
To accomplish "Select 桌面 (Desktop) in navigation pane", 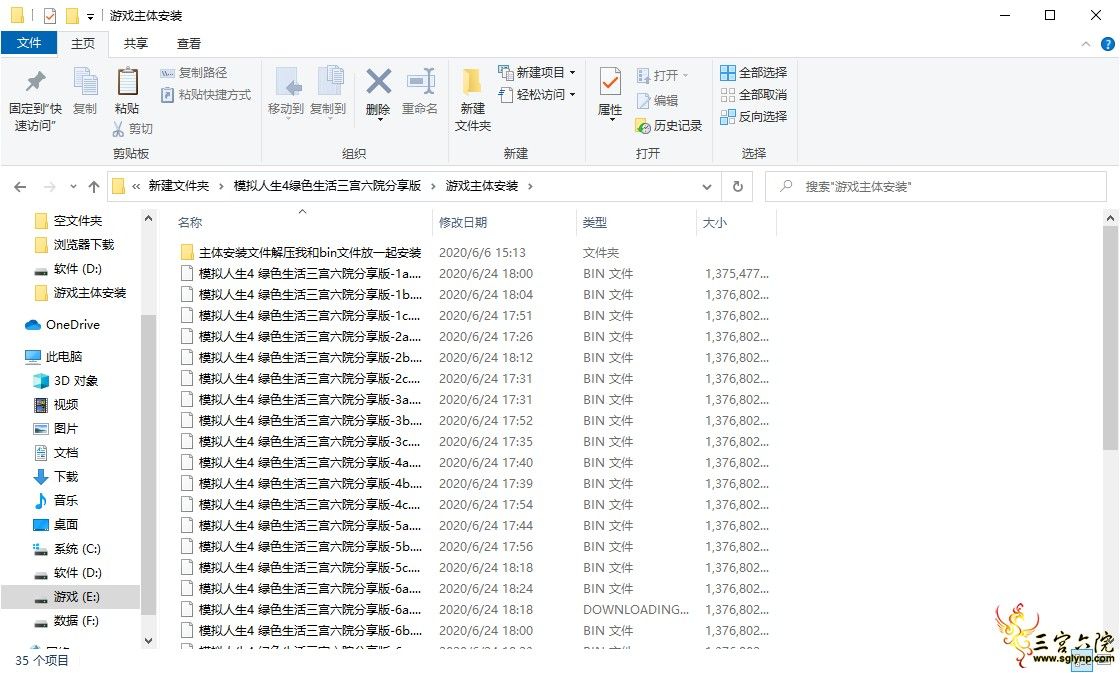I will click(x=56, y=524).
